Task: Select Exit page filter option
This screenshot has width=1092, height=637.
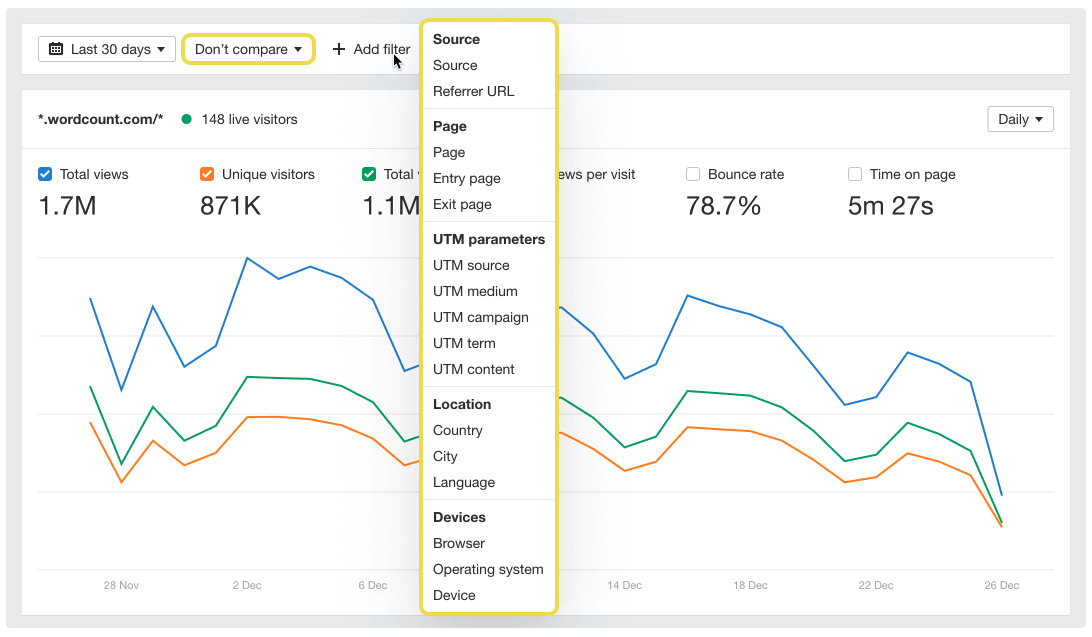Action: coord(461,204)
